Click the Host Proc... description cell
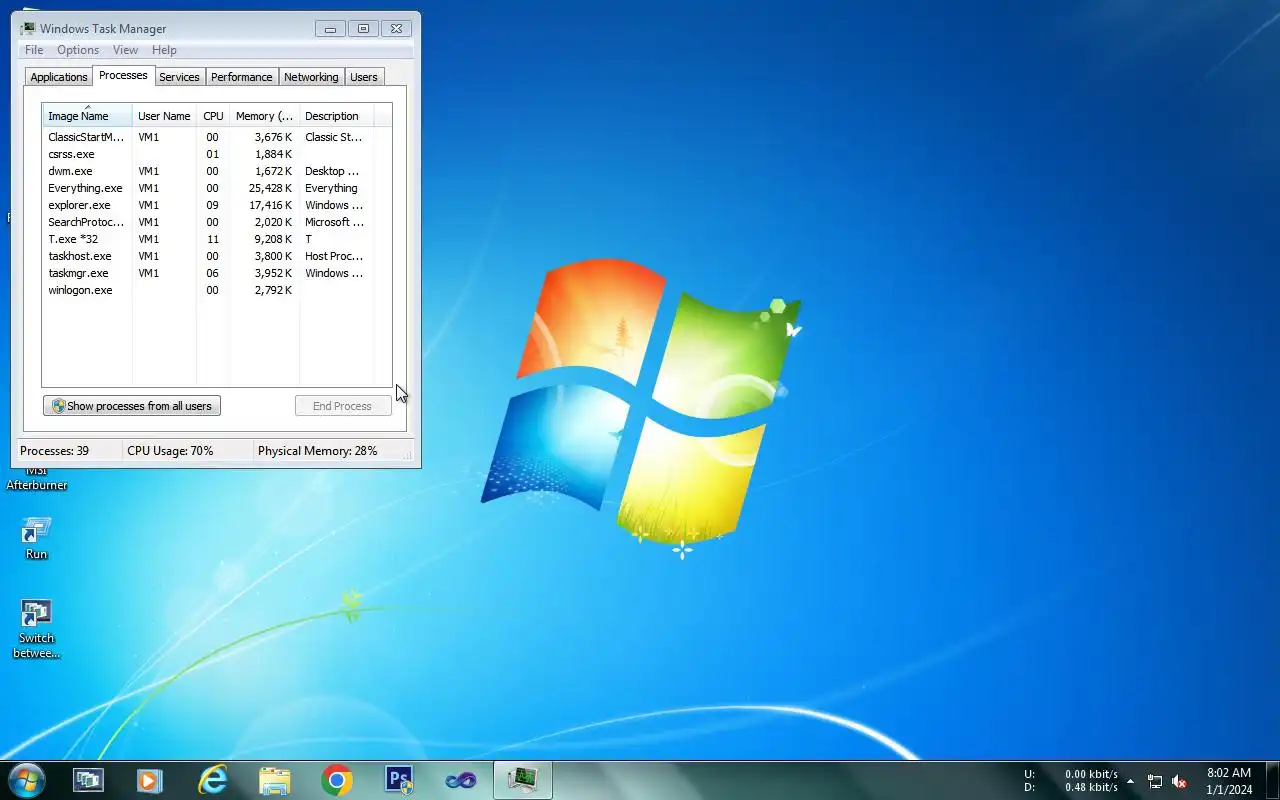The height and width of the screenshot is (800, 1280). click(334, 256)
